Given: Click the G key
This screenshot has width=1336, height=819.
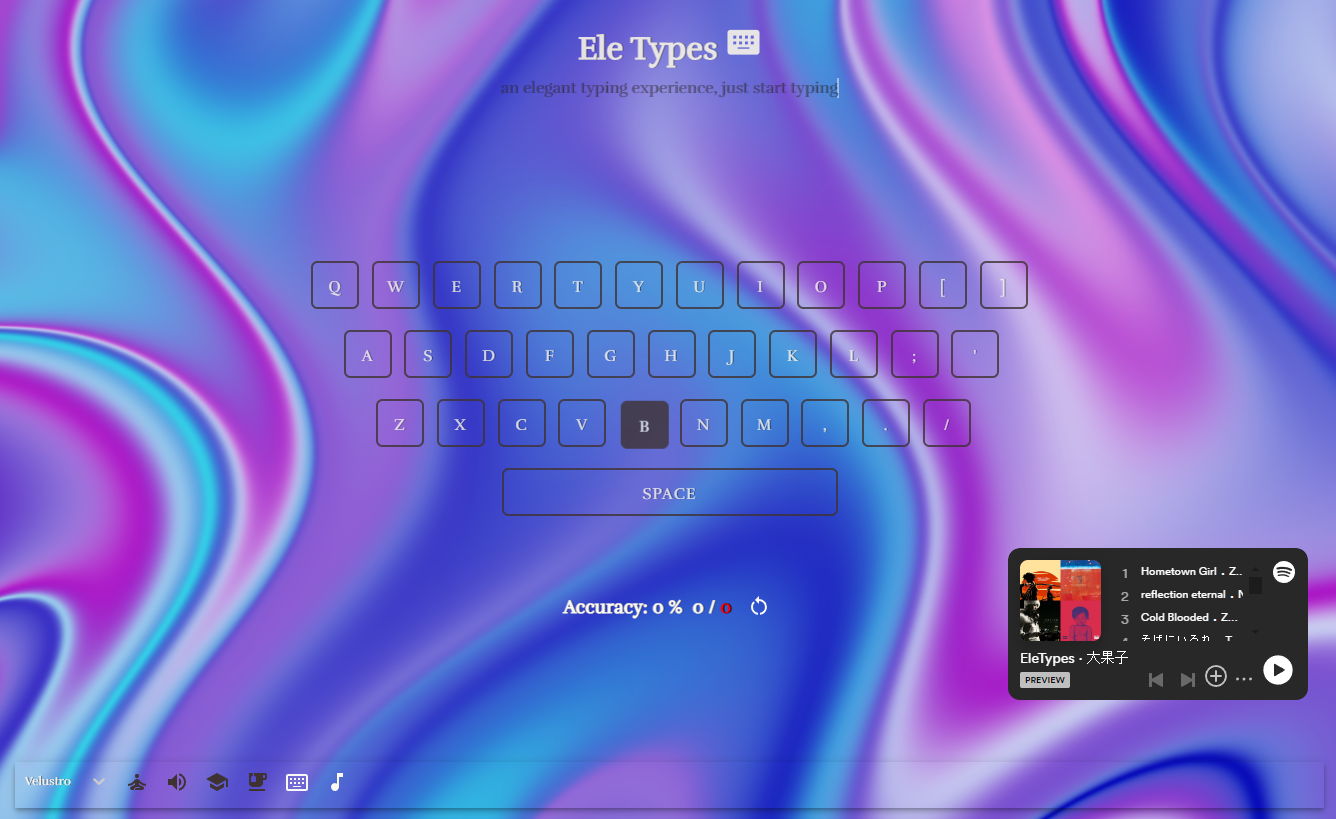Looking at the screenshot, I should click(x=610, y=354).
